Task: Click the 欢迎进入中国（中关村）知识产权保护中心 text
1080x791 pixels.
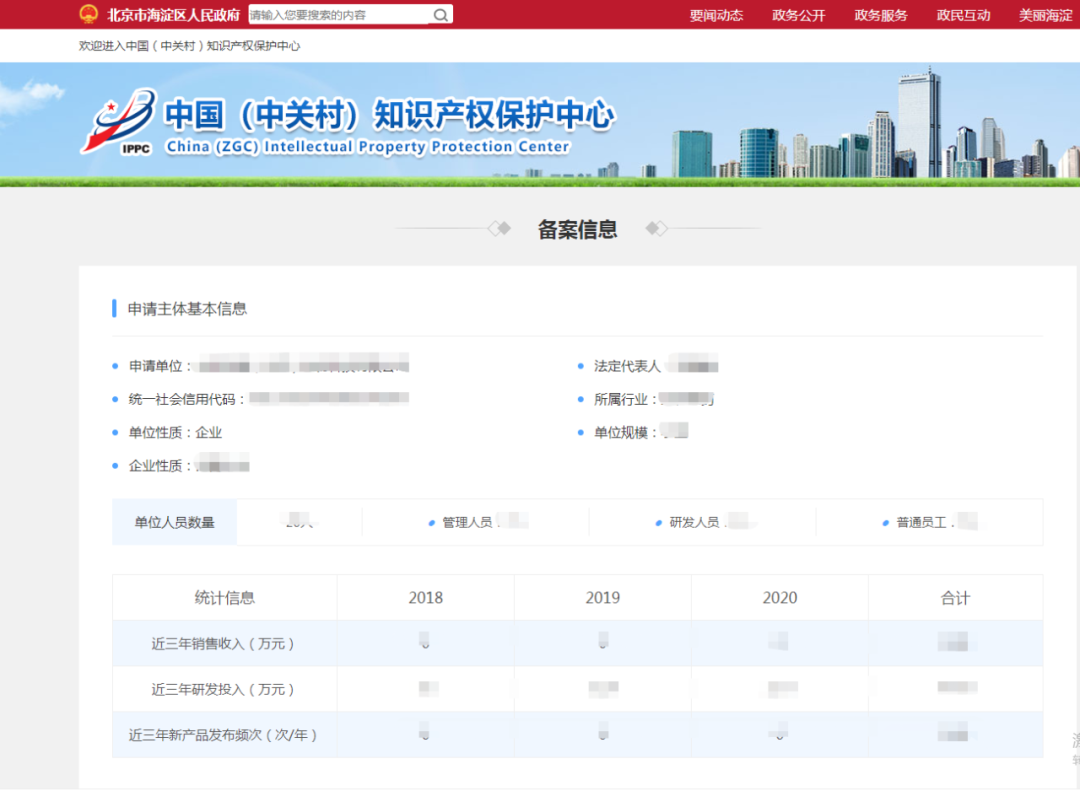Action: [x=189, y=45]
